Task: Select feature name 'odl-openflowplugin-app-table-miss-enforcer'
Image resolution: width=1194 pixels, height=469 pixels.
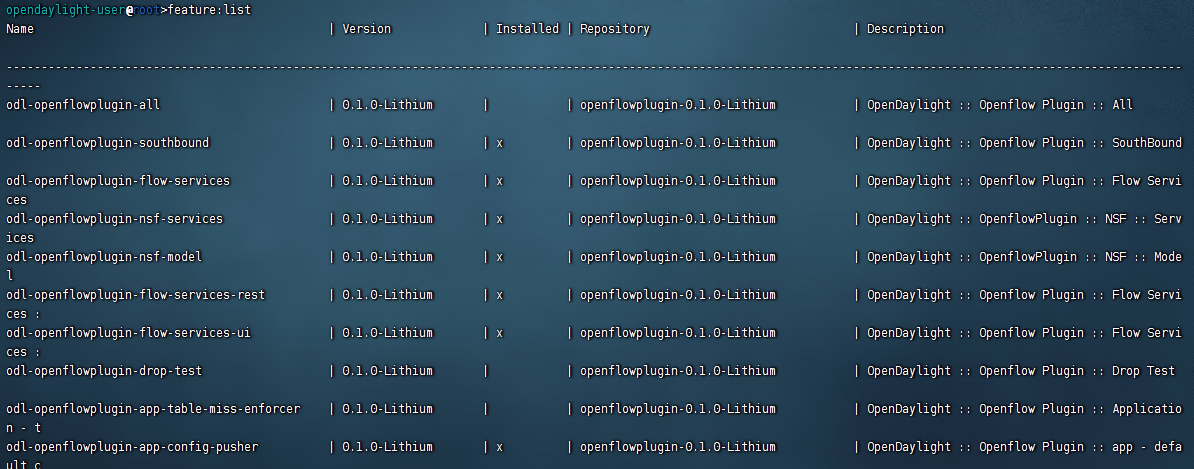Action: (x=153, y=409)
